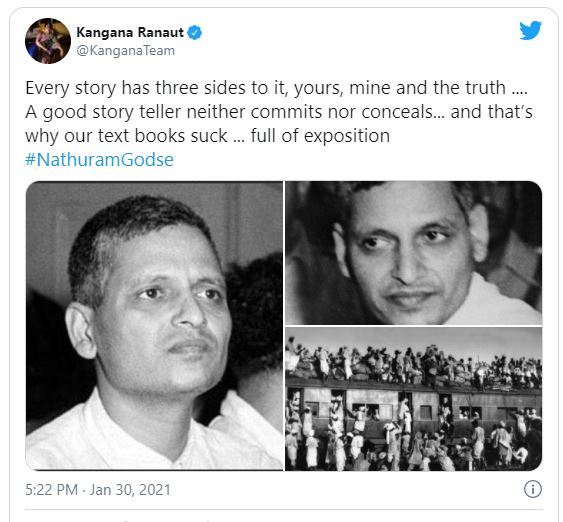Open the 5:22 PM timestamp link
Image resolution: width=563 pixels, height=522 pixels.
point(51,490)
